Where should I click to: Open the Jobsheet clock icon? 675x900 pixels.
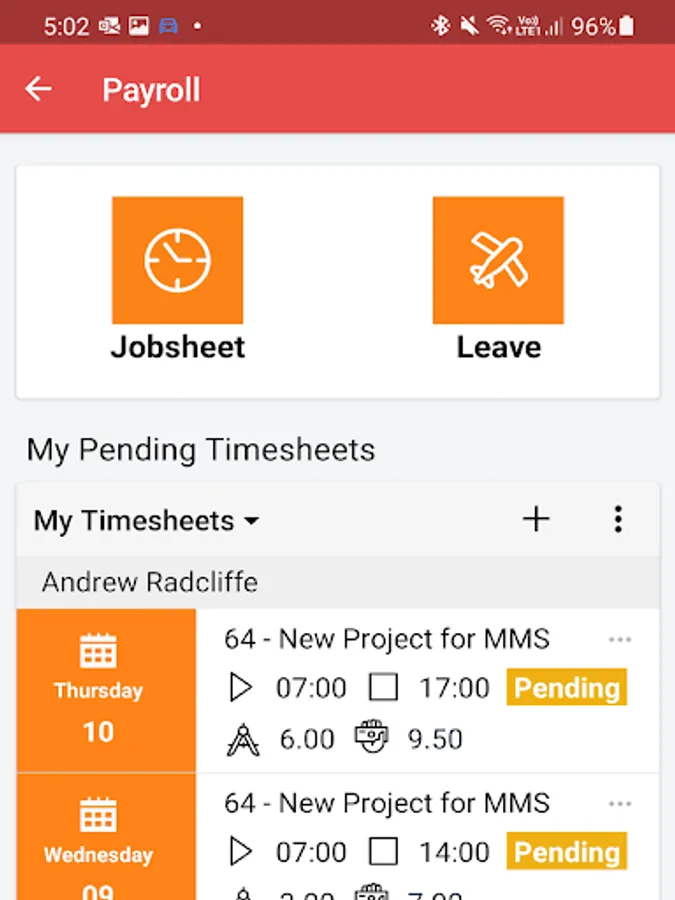(x=178, y=259)
